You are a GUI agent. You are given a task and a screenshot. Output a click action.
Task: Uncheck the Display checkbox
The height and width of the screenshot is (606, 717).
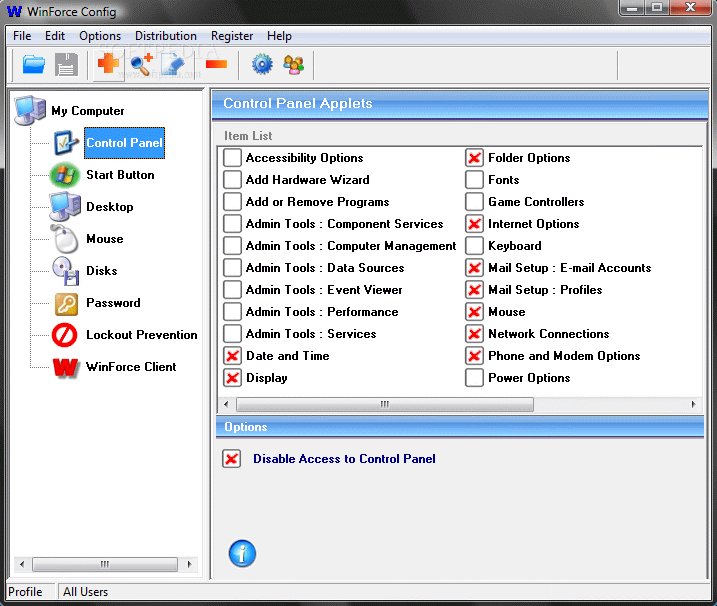(232, 378)
